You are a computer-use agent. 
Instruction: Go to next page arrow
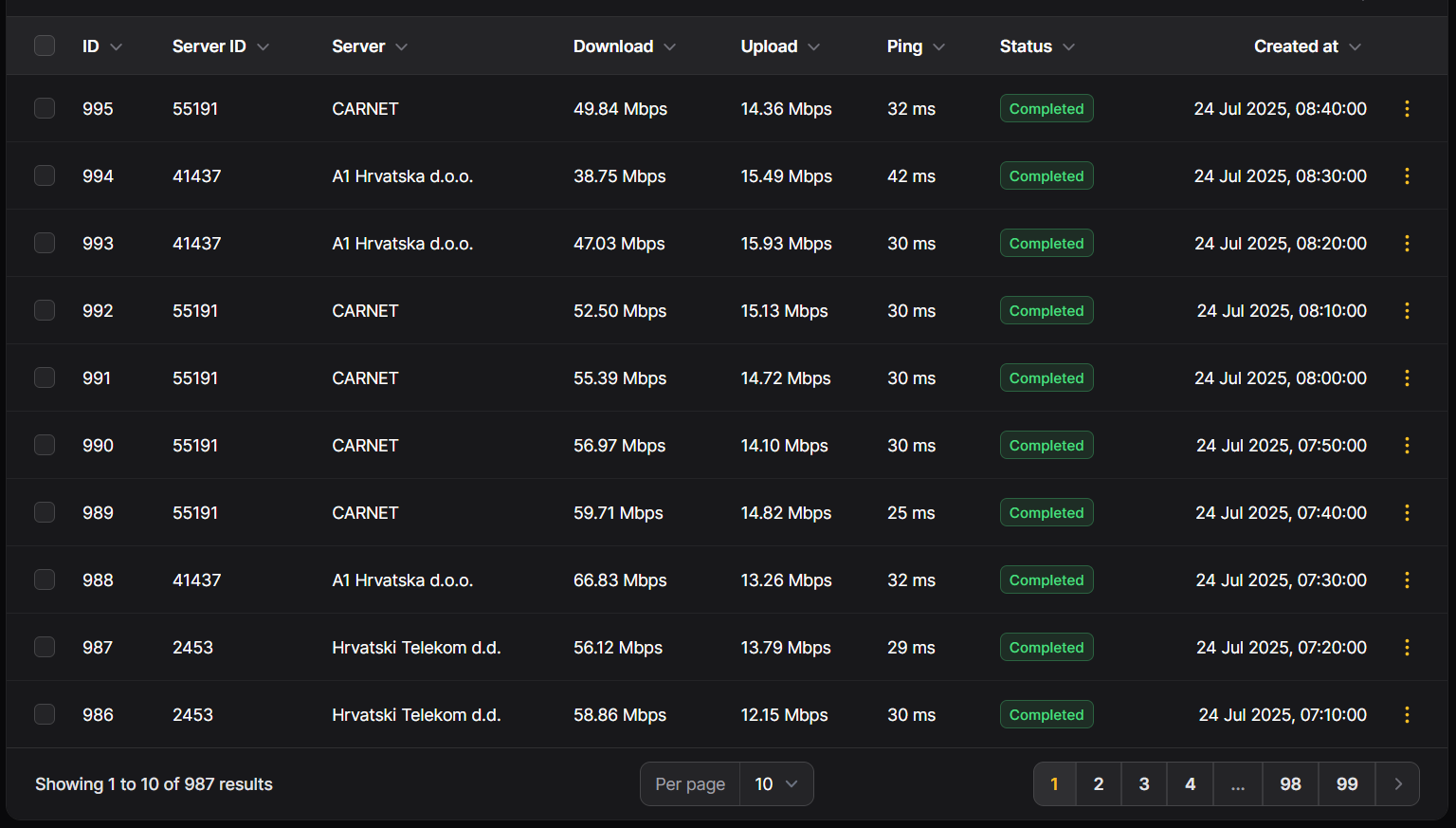[x=1397, y=784]
